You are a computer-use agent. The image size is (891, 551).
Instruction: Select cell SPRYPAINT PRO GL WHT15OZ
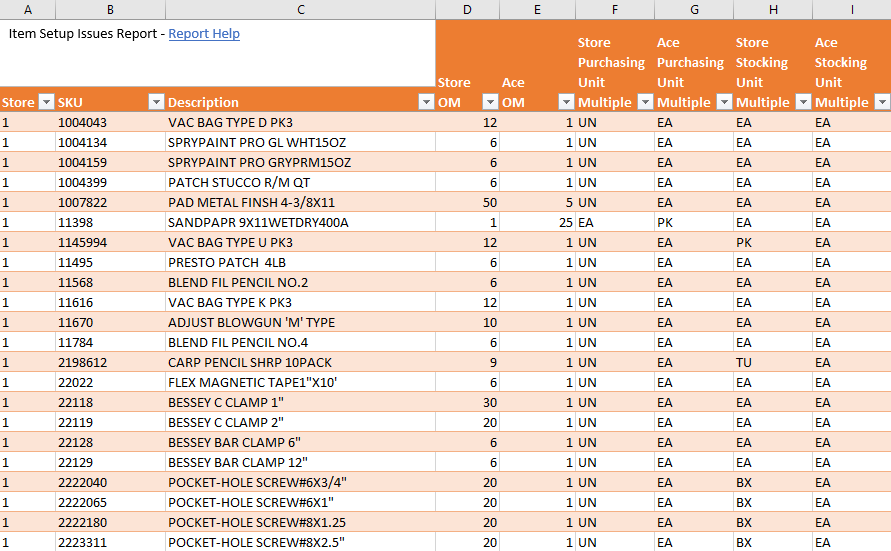pos(301,142)
